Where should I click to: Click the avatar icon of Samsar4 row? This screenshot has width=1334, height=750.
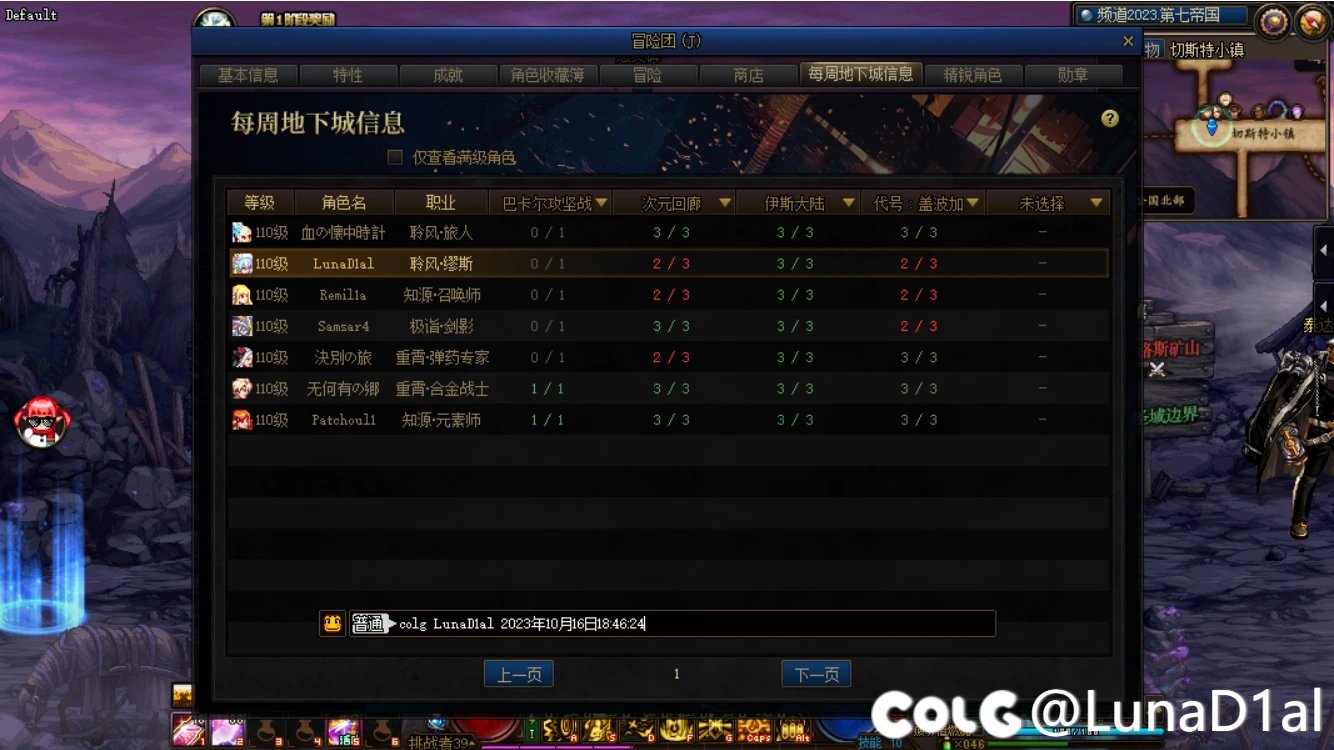coord(242,326)
